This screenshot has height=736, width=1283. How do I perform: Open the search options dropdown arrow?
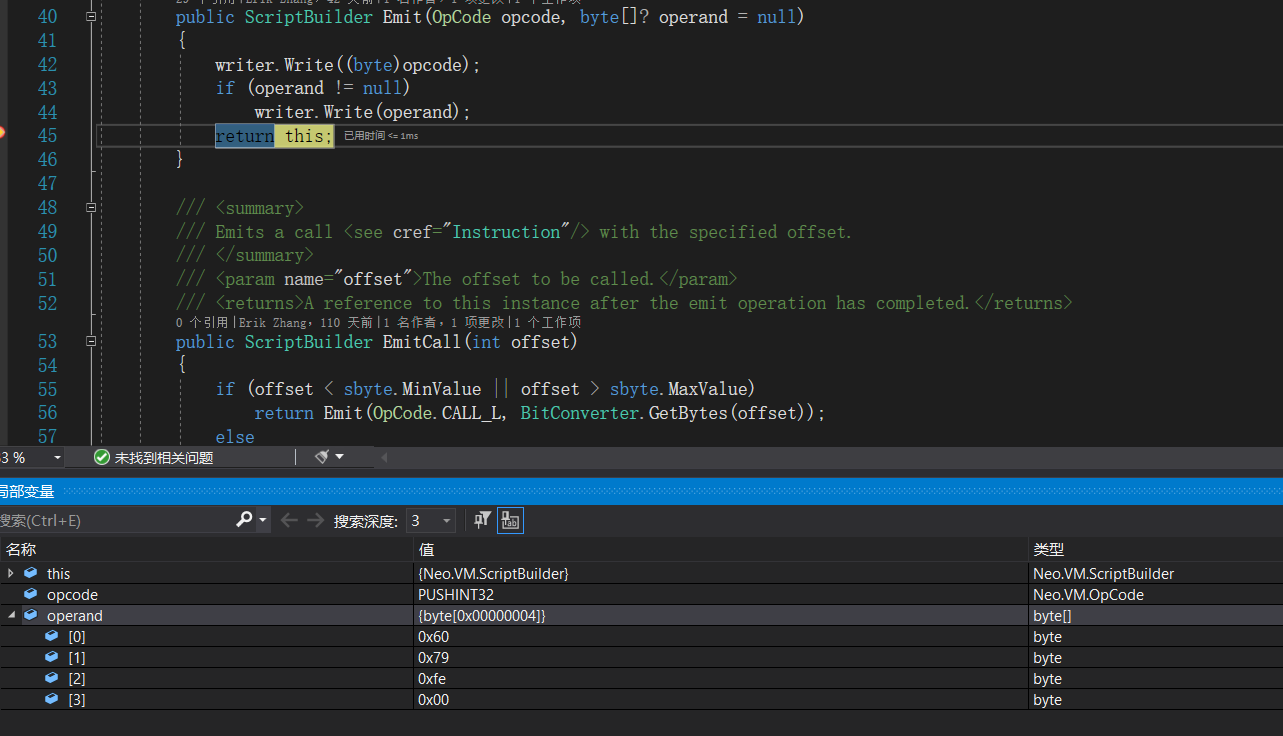click(x=263, y=520)
